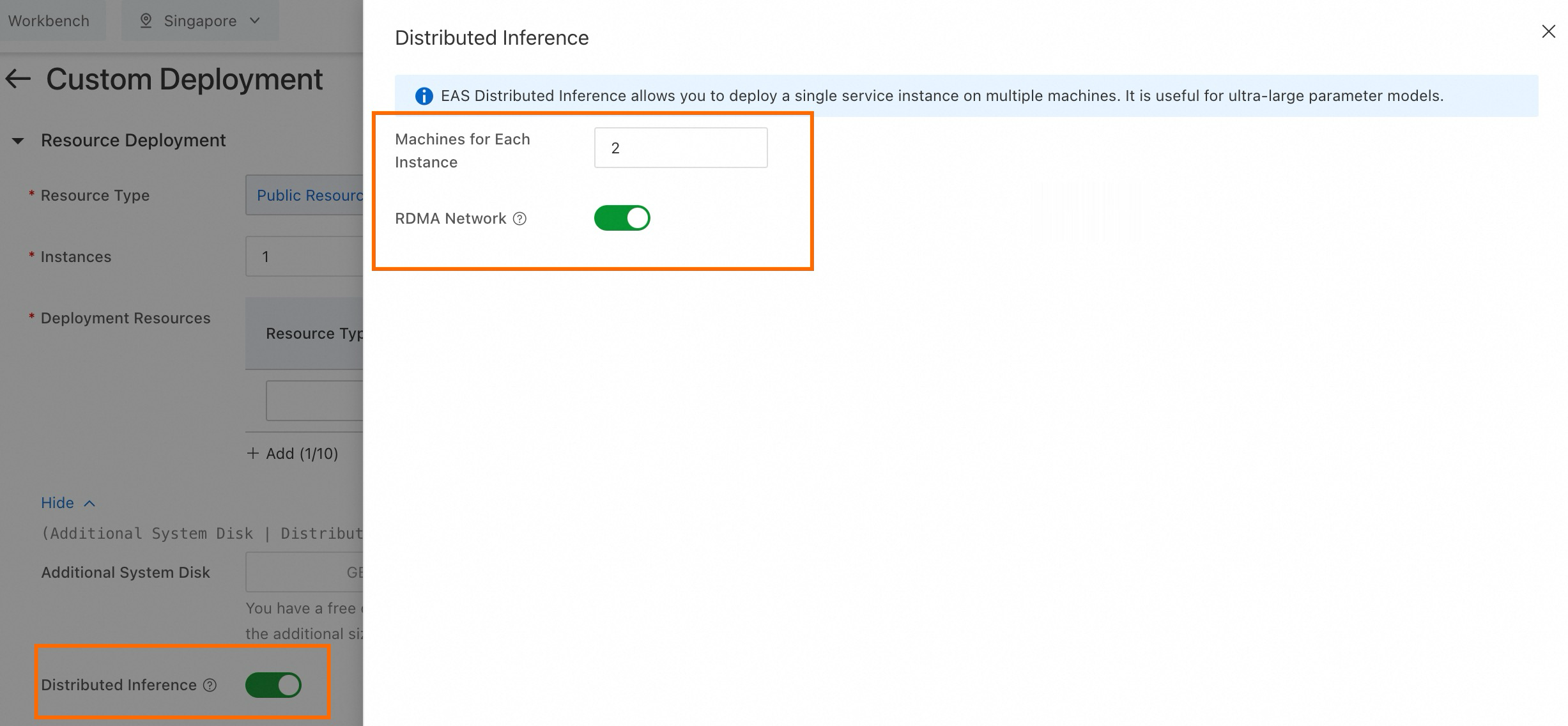Disable the Distributed Inference toggle
The width and height of the screenshot is (1568, 726).
273,685
